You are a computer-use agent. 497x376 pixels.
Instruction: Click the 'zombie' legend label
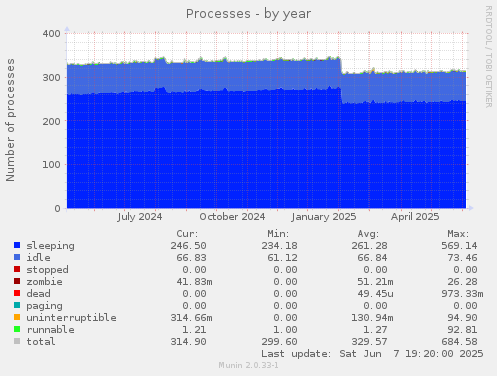[x=44, y=282]
